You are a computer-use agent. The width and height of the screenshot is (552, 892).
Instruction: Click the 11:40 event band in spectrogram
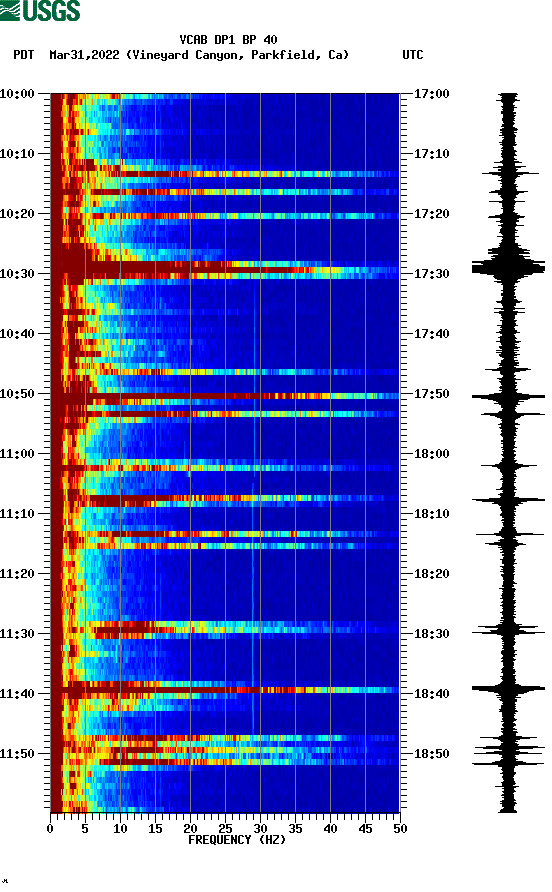225,690
